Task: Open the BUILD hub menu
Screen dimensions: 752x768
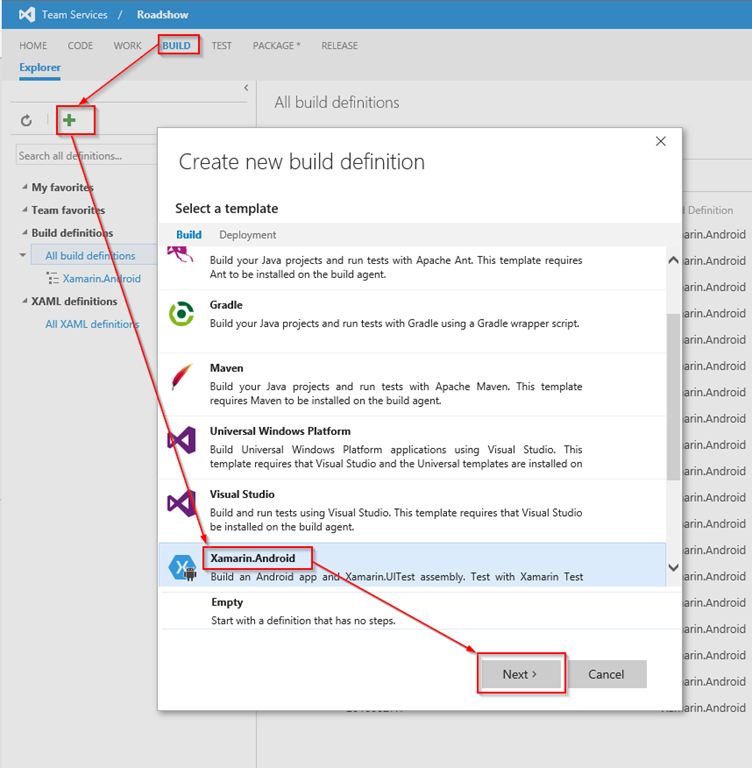Action: [x=176, y=45]
